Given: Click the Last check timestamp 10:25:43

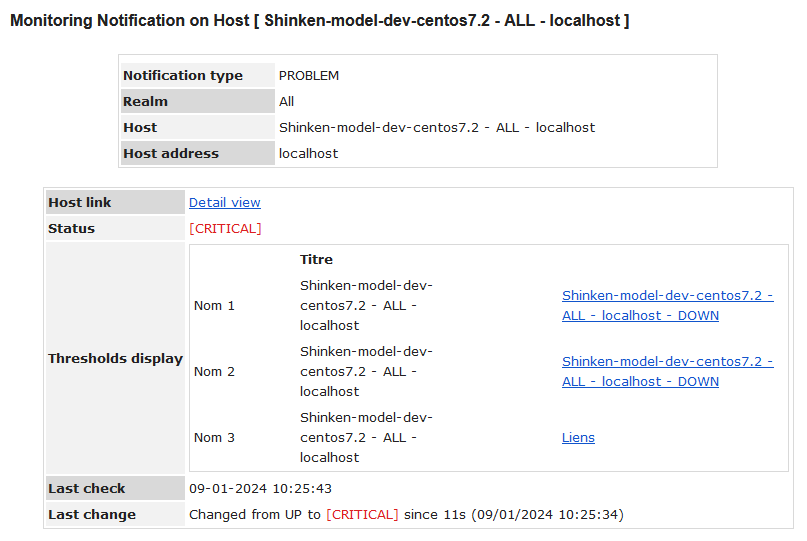Looking at the screenshot, I should point(260,488).
